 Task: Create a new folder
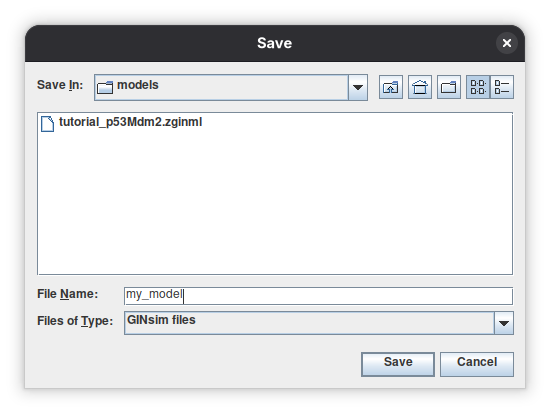449,87
